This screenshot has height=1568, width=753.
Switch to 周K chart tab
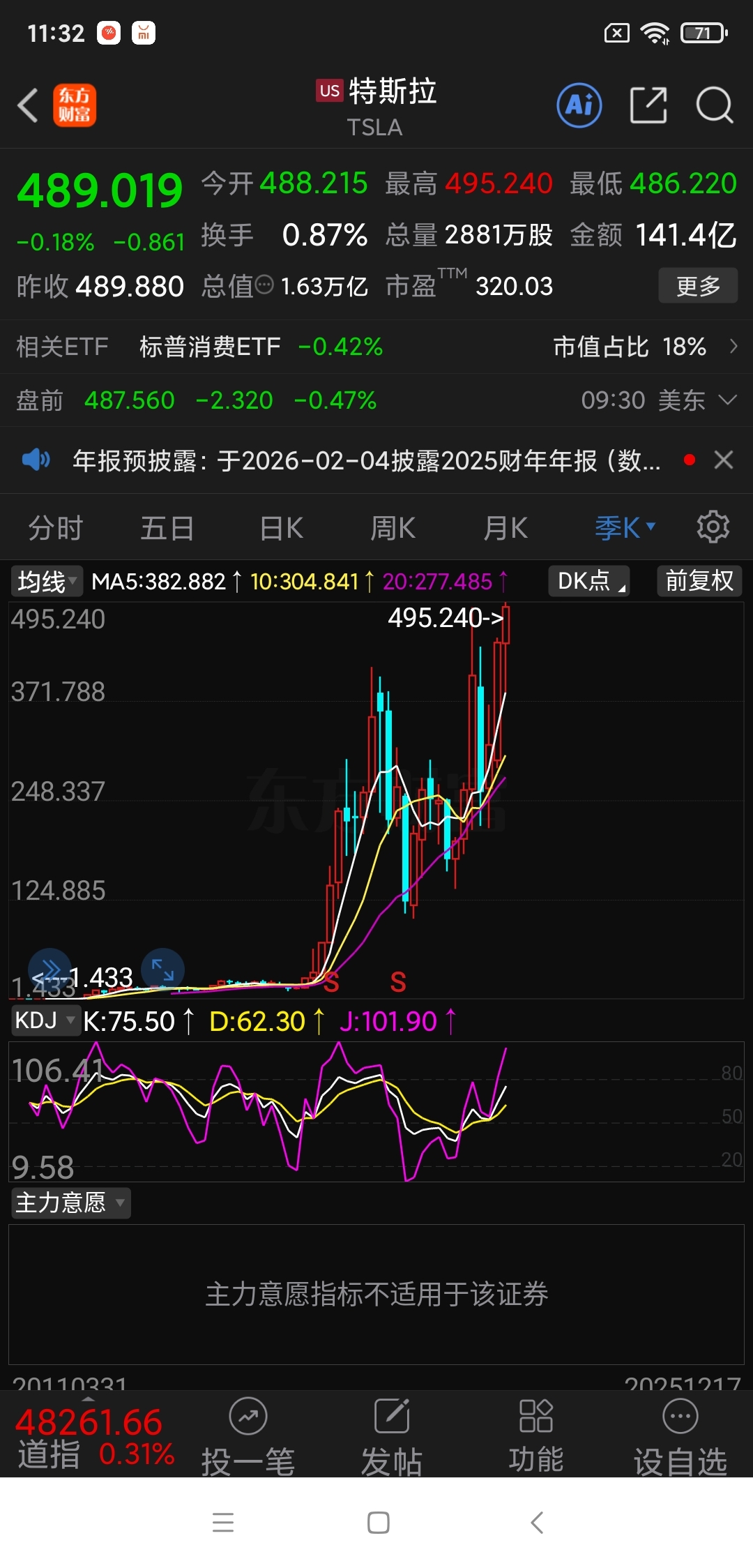393,528
